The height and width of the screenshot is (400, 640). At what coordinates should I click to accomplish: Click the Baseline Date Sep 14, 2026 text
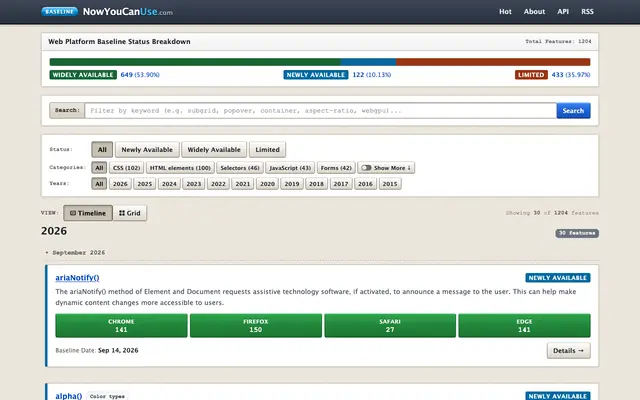point(97,350)
